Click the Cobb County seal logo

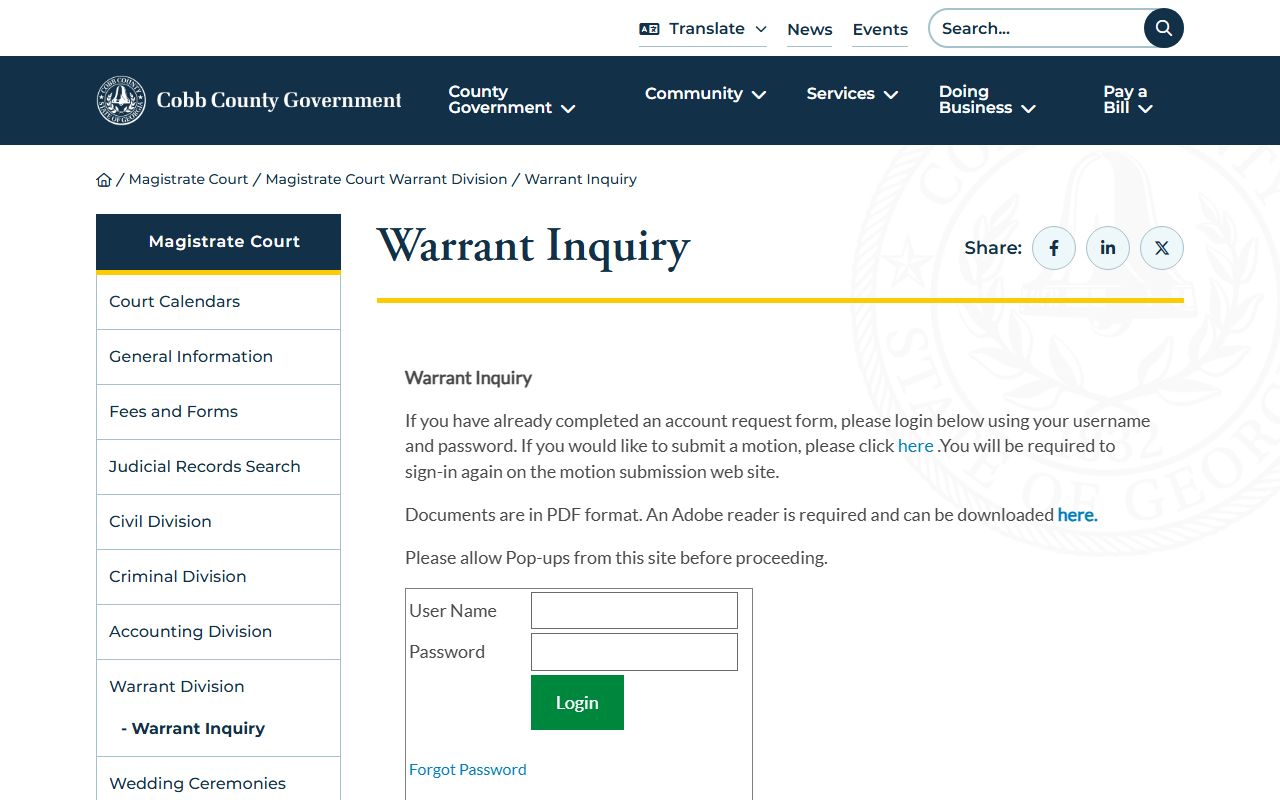coord(121,100)
